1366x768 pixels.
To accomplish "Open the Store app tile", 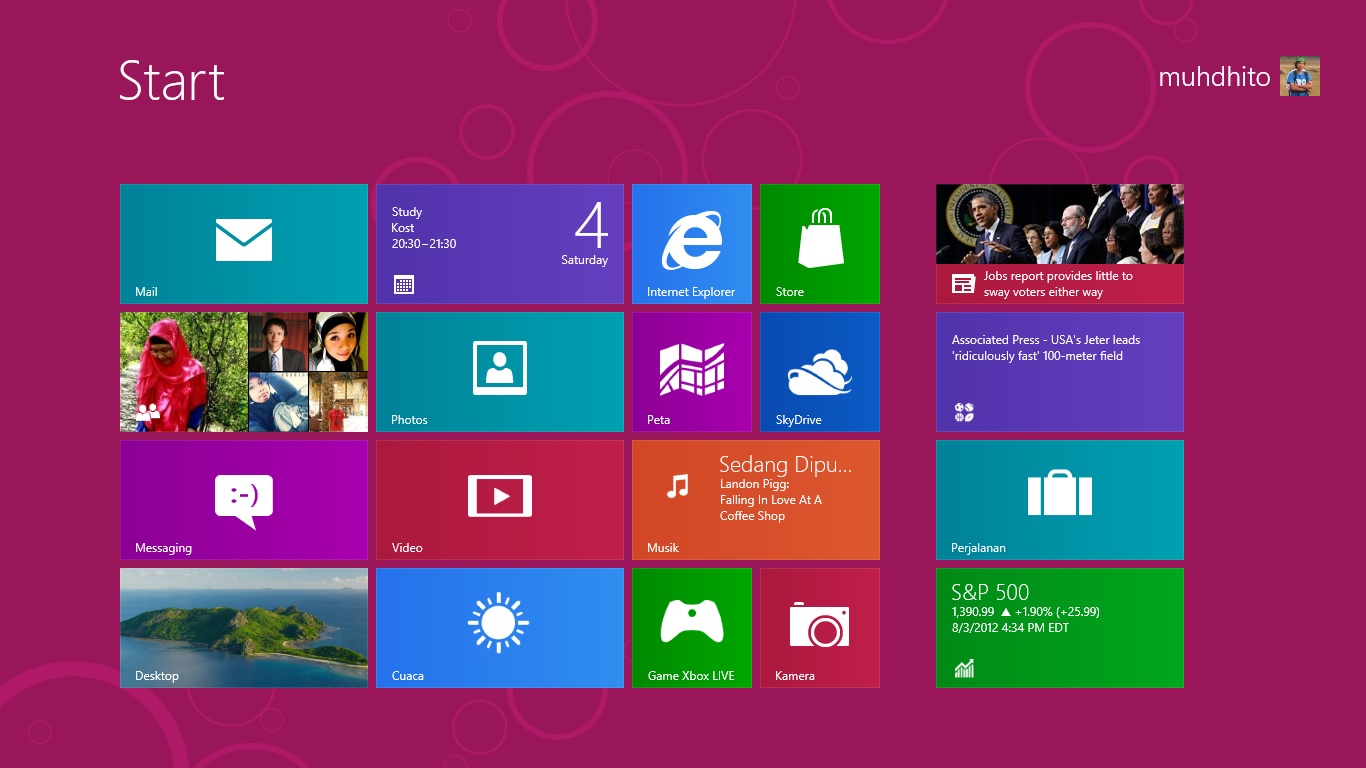I will coord(819,243).
